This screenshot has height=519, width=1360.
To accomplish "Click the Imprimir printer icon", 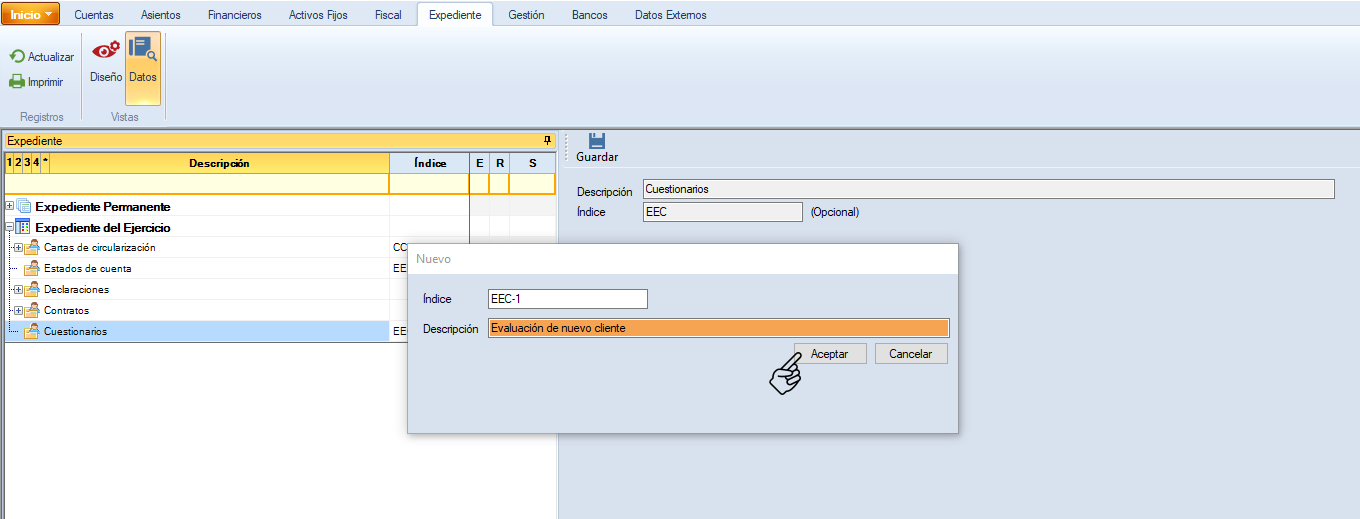I will (x=17, y=82).
